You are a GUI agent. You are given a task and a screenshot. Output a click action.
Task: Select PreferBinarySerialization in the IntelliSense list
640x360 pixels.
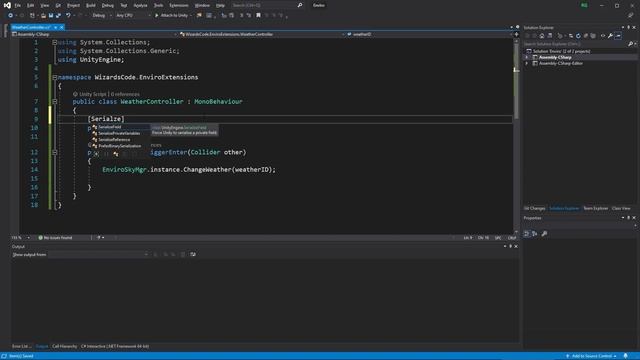click(x=120, y=146)
